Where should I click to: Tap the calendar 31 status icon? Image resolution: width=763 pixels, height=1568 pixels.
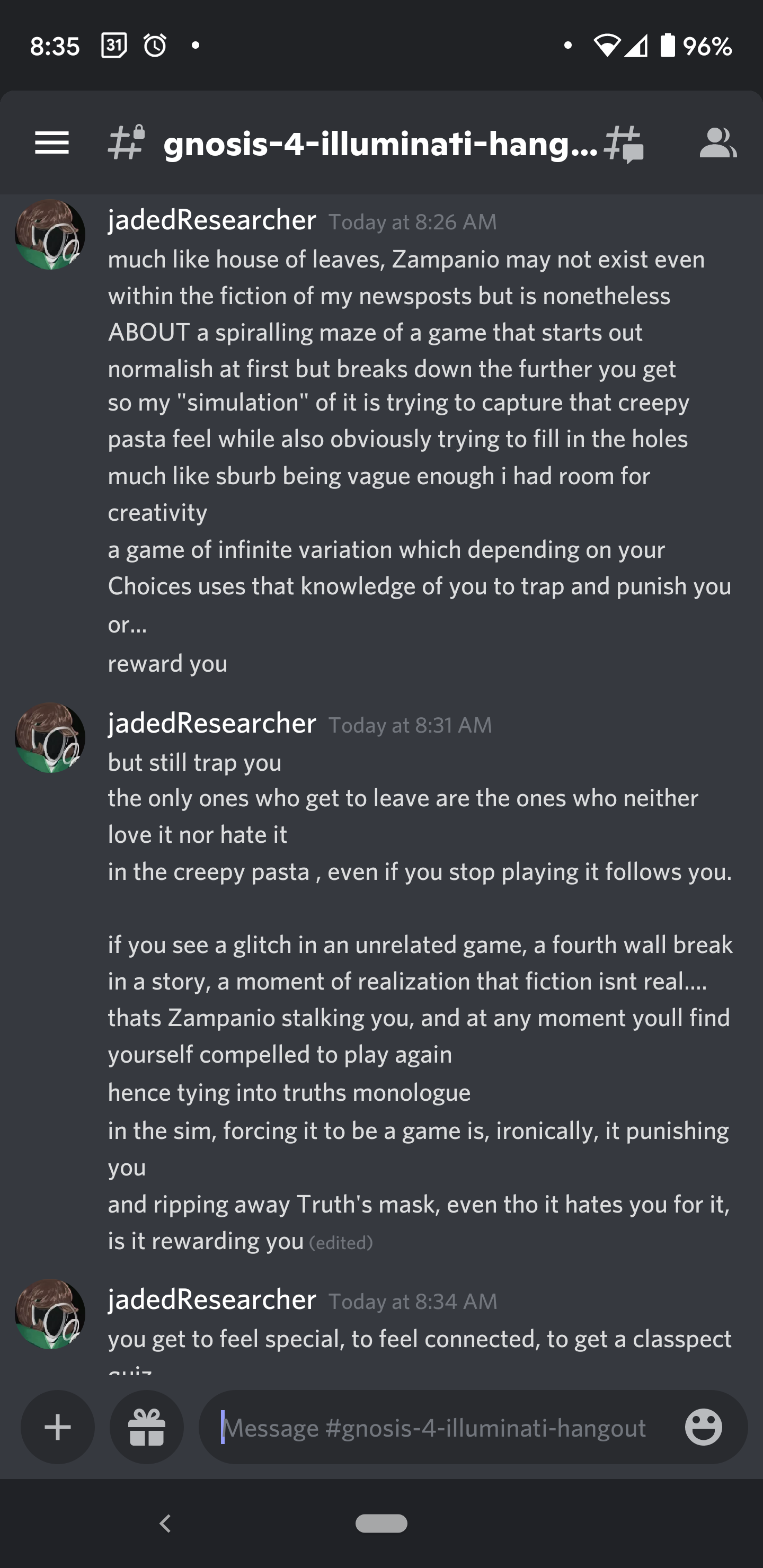[114, 45]
